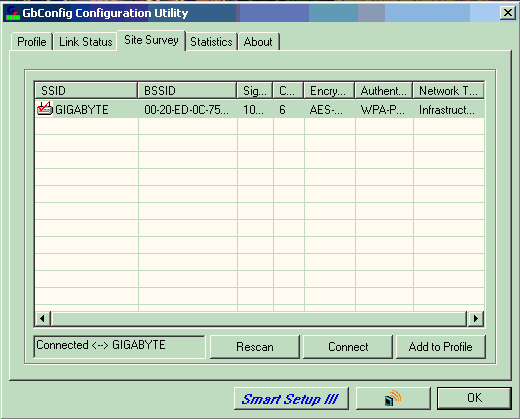Click the connected network icon beside GIGABYTE
The height and width of the screenshot is (419, 520).
[45, 109]
